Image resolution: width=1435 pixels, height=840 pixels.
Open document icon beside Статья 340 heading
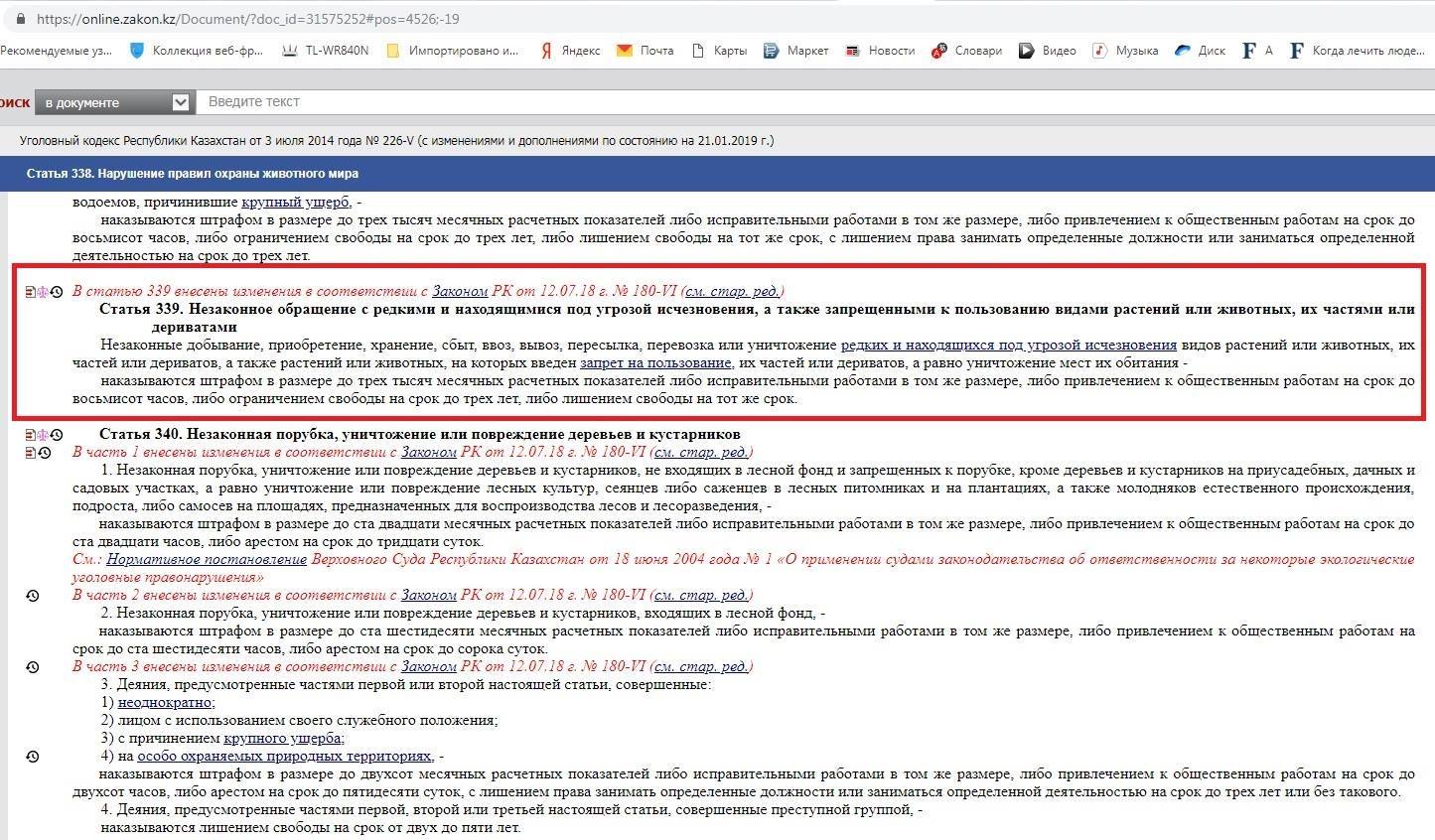coord(30,435)
